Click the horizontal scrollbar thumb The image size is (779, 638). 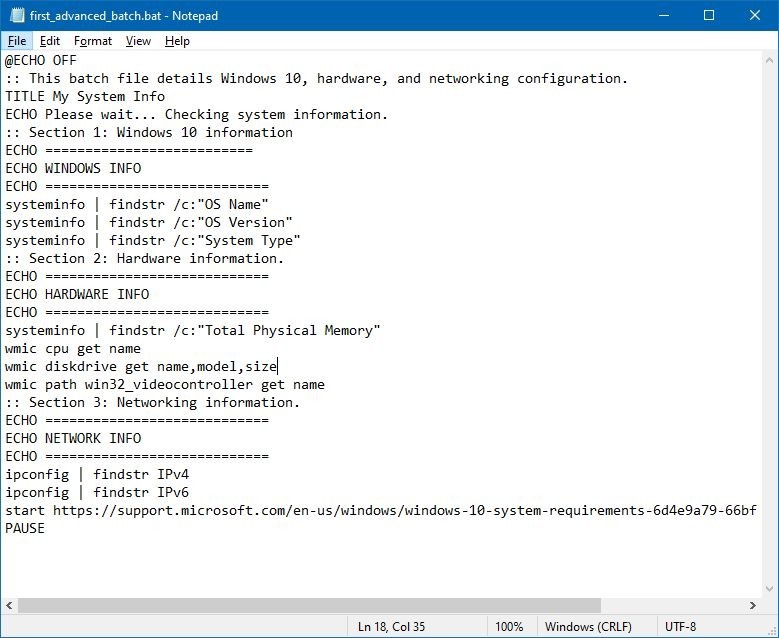click(x=309, y=605)
